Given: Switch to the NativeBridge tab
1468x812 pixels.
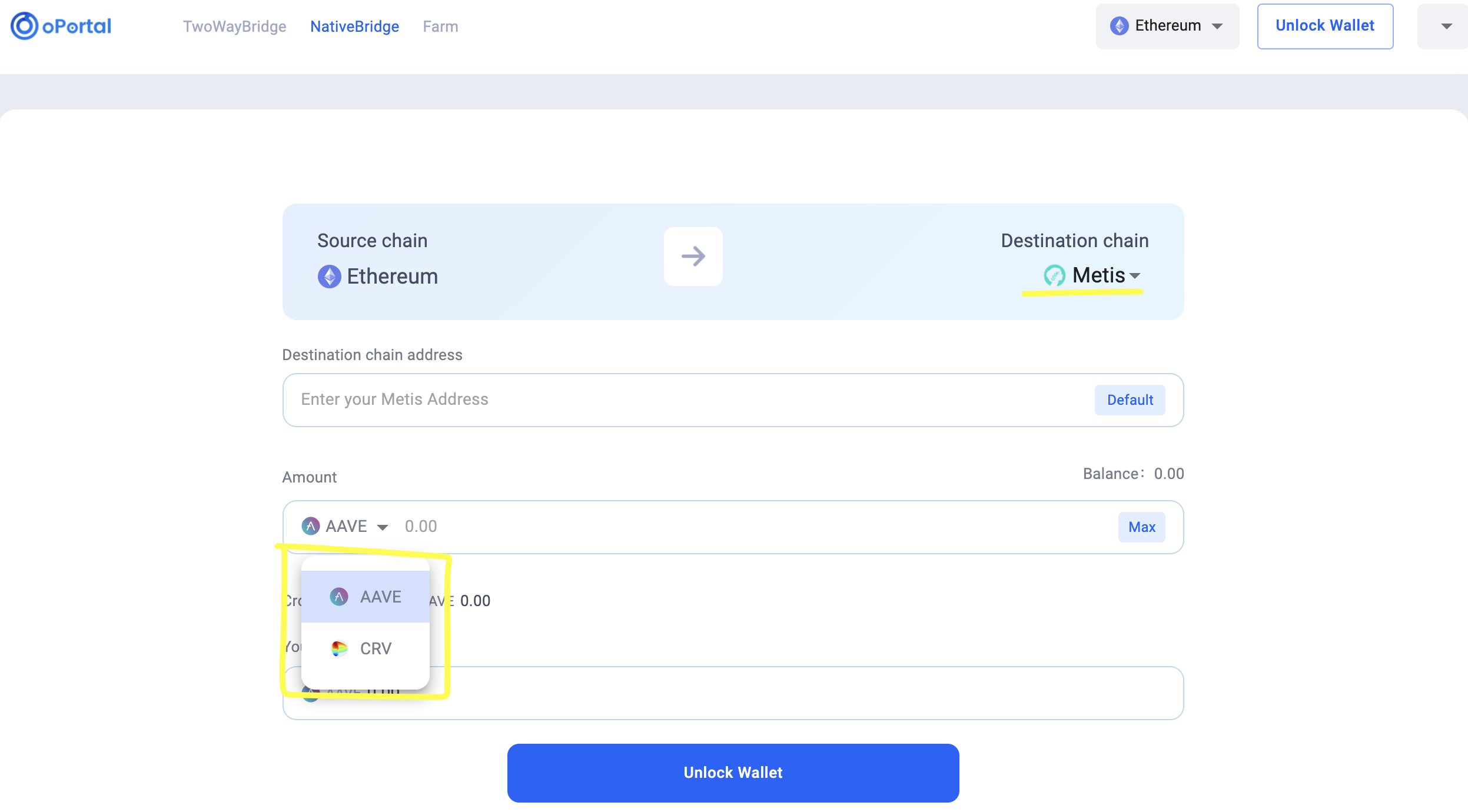Looking at the screenshot, I should pyautogui.click(x=354, y=26).
